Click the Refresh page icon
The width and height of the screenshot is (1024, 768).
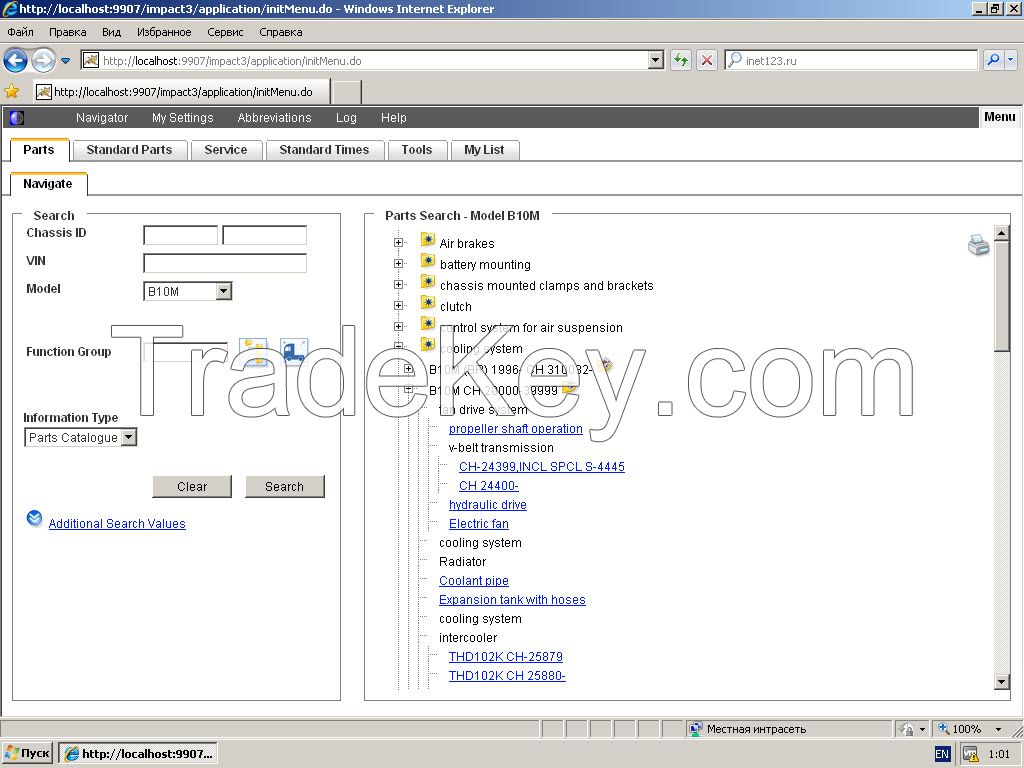680,61
